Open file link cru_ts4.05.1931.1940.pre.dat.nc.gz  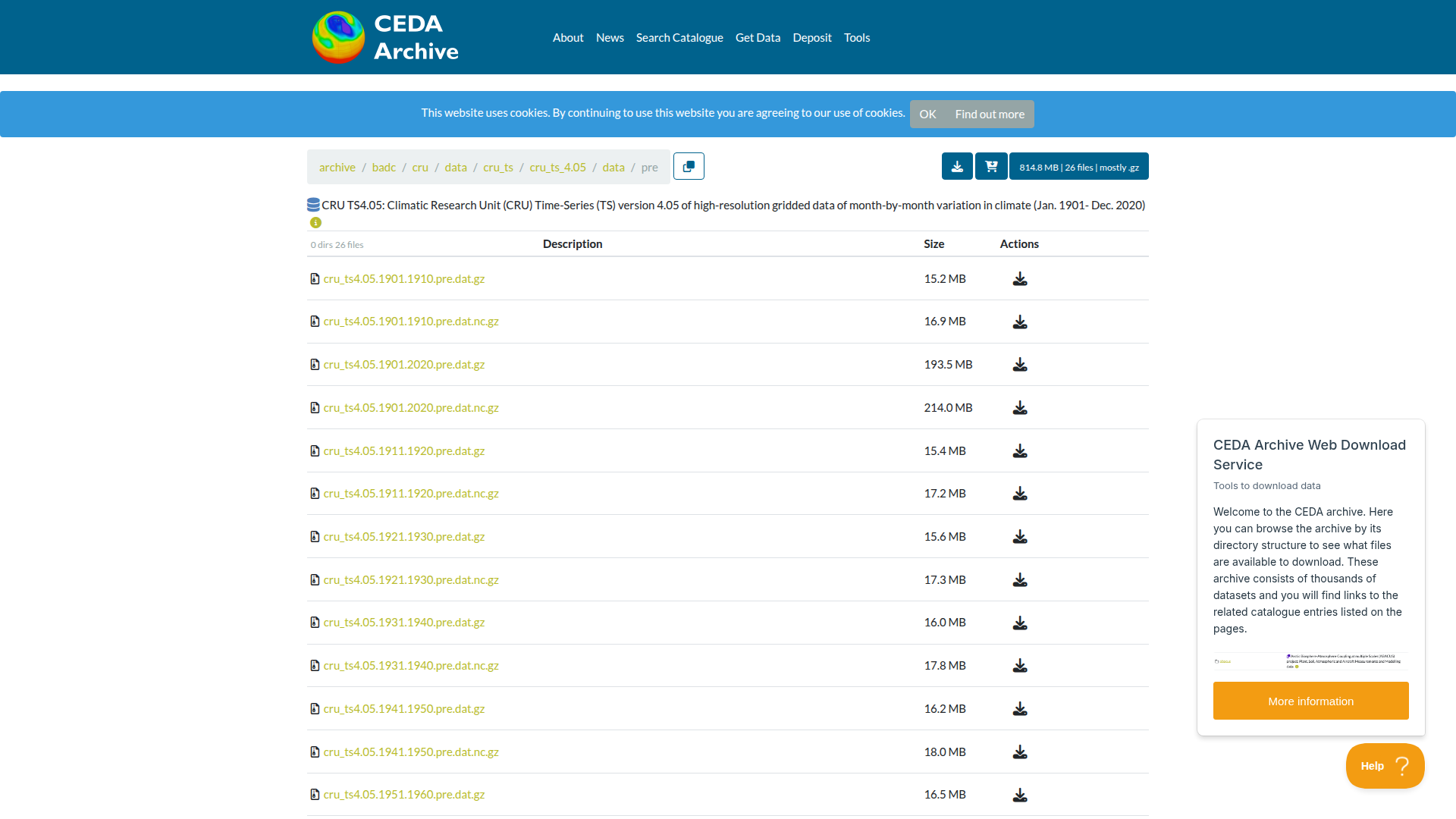[411, 665]
